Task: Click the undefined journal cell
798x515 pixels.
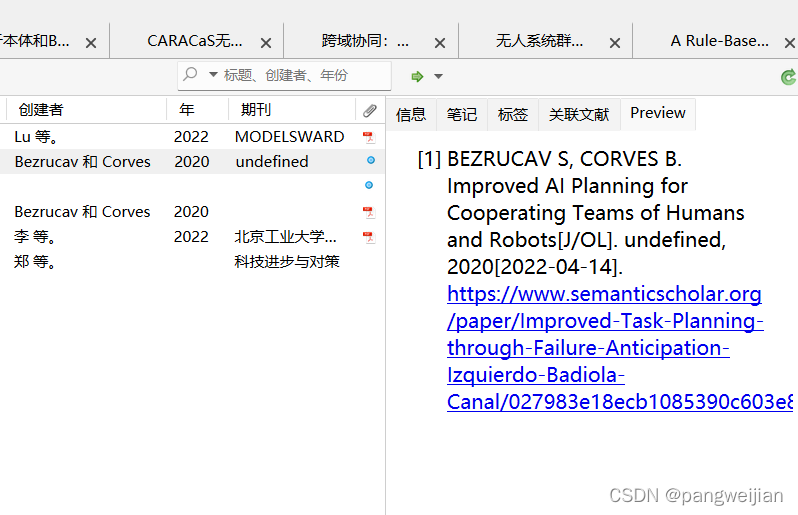Action: (272, 162)
